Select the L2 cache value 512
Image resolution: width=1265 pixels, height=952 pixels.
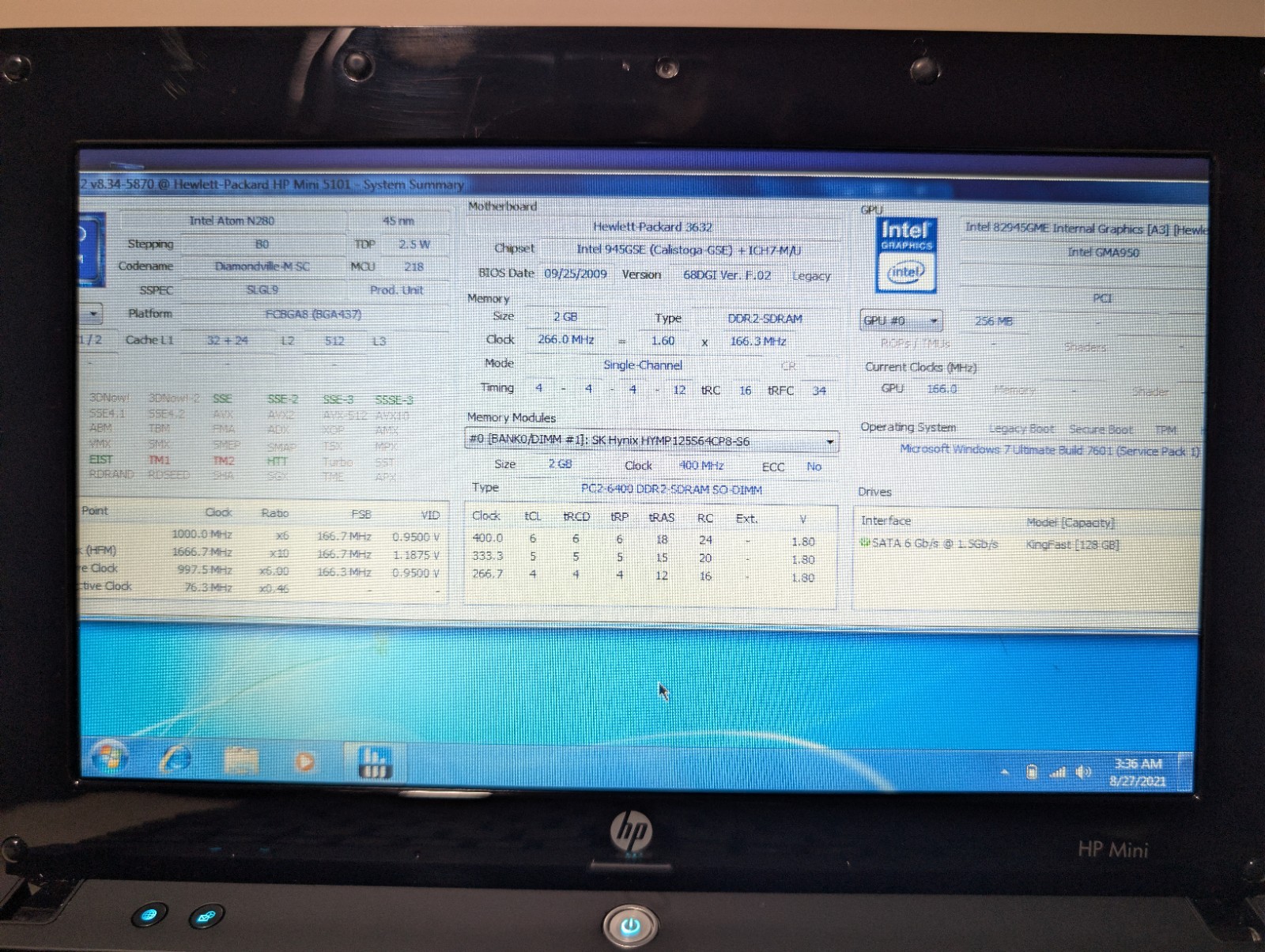pyautogui.click(x=334, y=341)
